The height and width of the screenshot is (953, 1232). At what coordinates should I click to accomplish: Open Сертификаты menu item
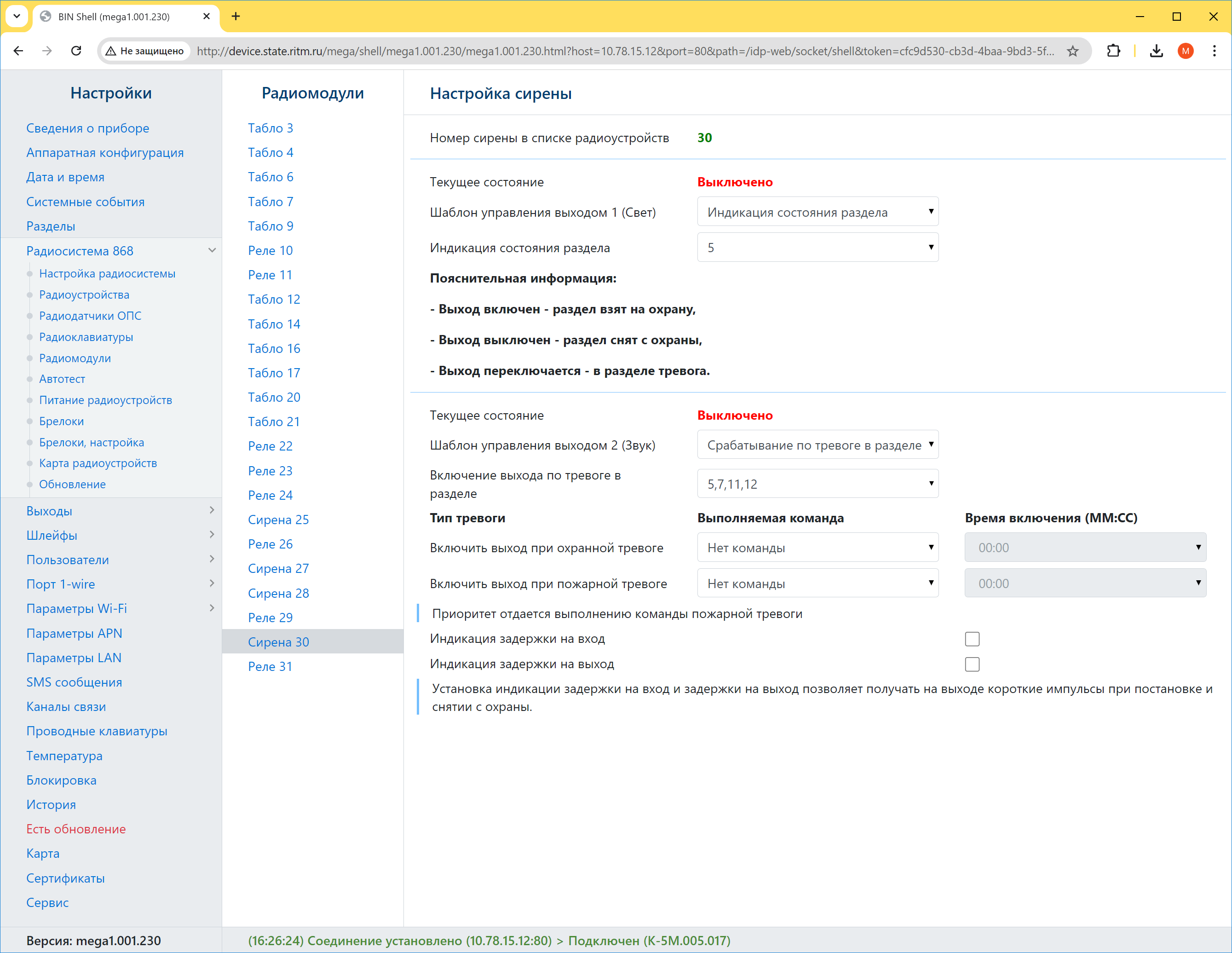[x=65, y=878]
